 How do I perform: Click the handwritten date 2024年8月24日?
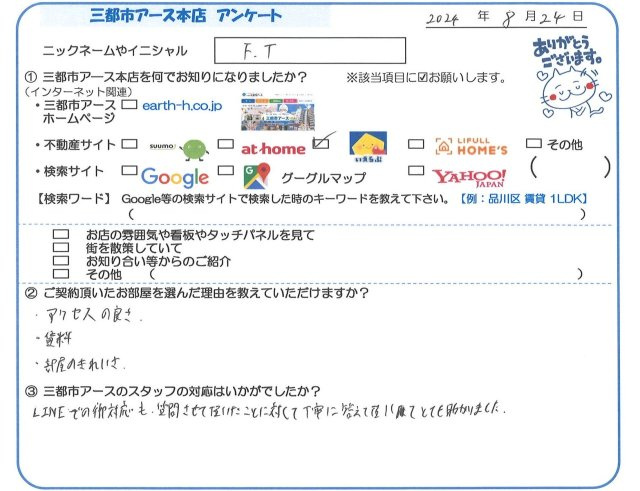(505, 18)
